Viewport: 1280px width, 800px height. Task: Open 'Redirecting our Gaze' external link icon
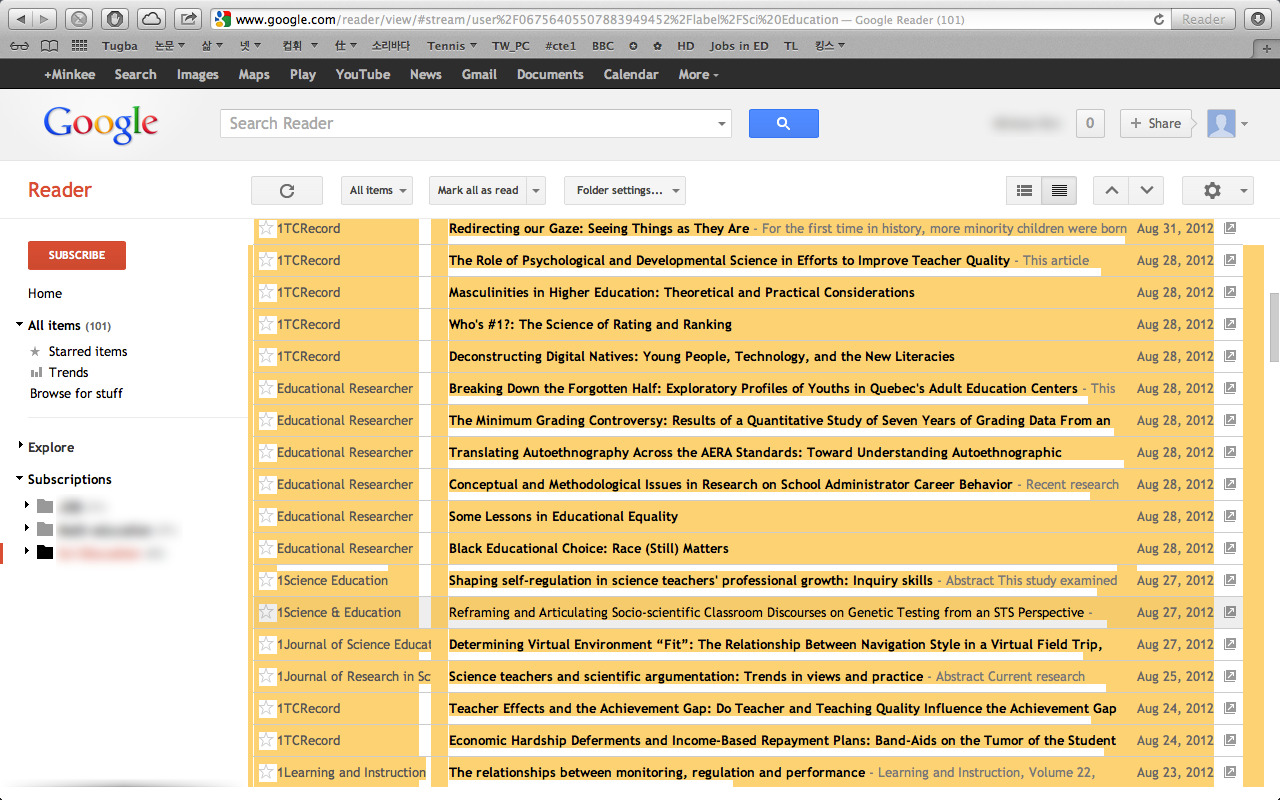[x=1230, y=228]
